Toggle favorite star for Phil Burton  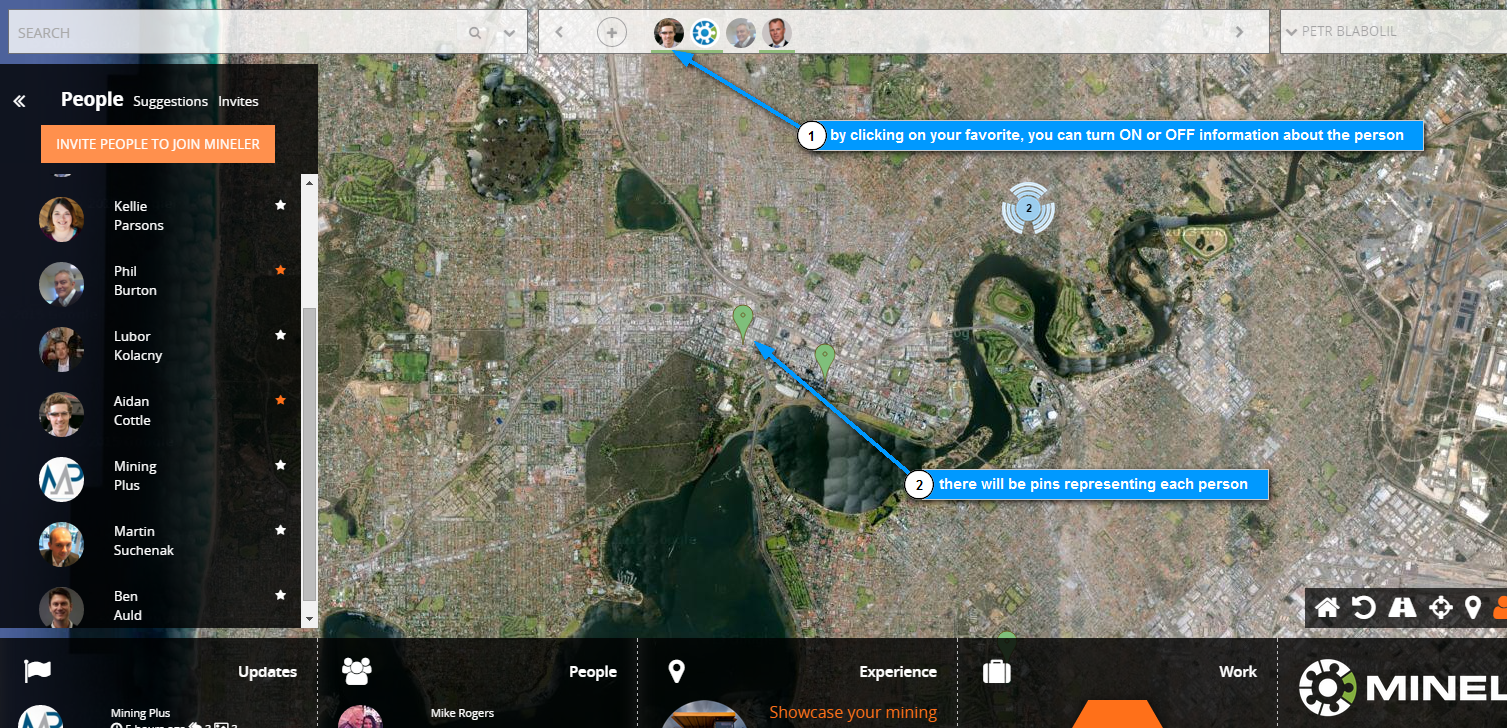(281, 270)
